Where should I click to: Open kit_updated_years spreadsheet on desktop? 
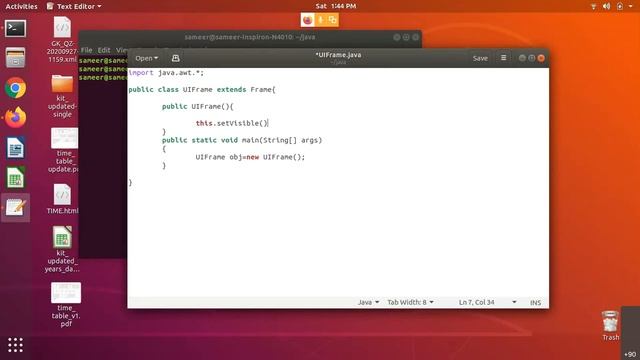(62, 249)
